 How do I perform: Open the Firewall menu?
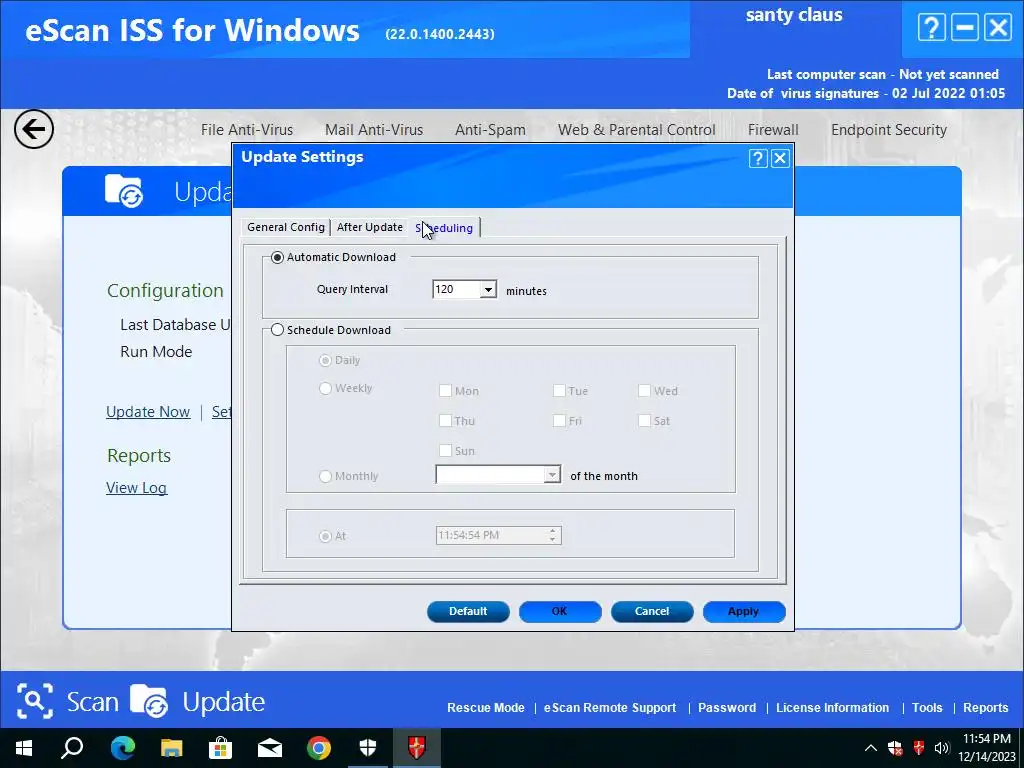click(x=773, y=130)
